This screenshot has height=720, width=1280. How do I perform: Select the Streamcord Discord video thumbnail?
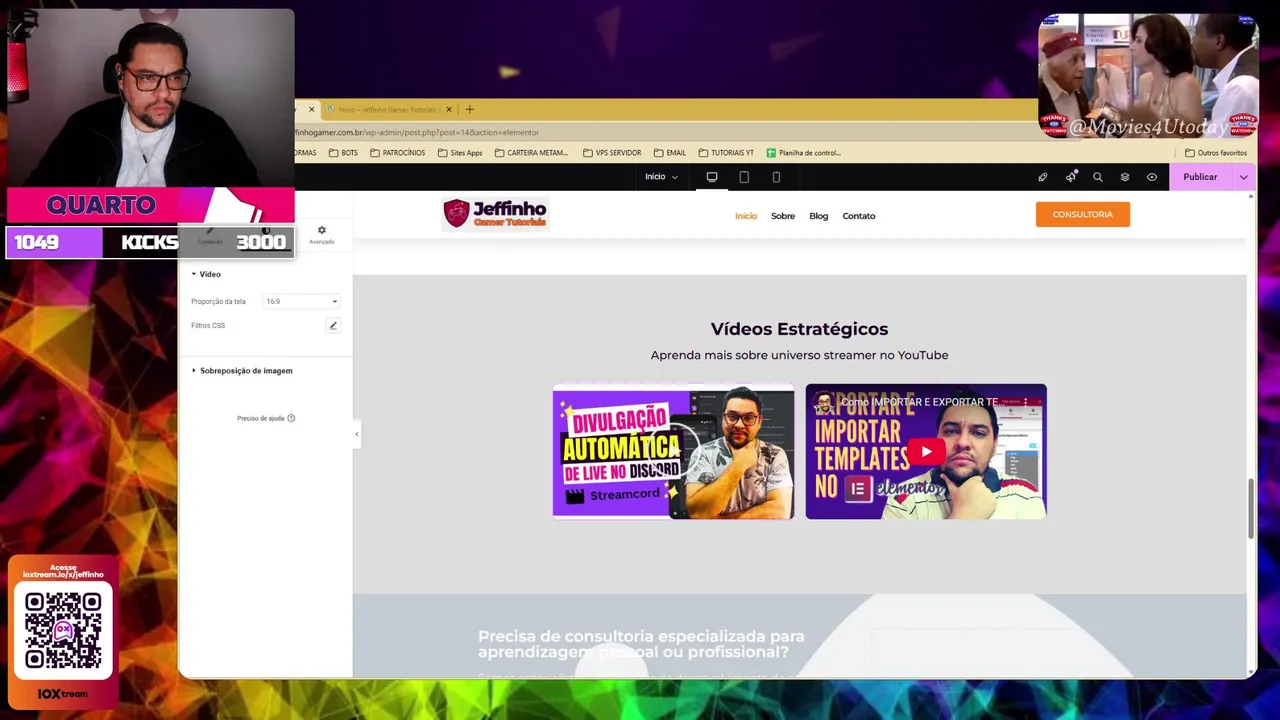(674, 452)
